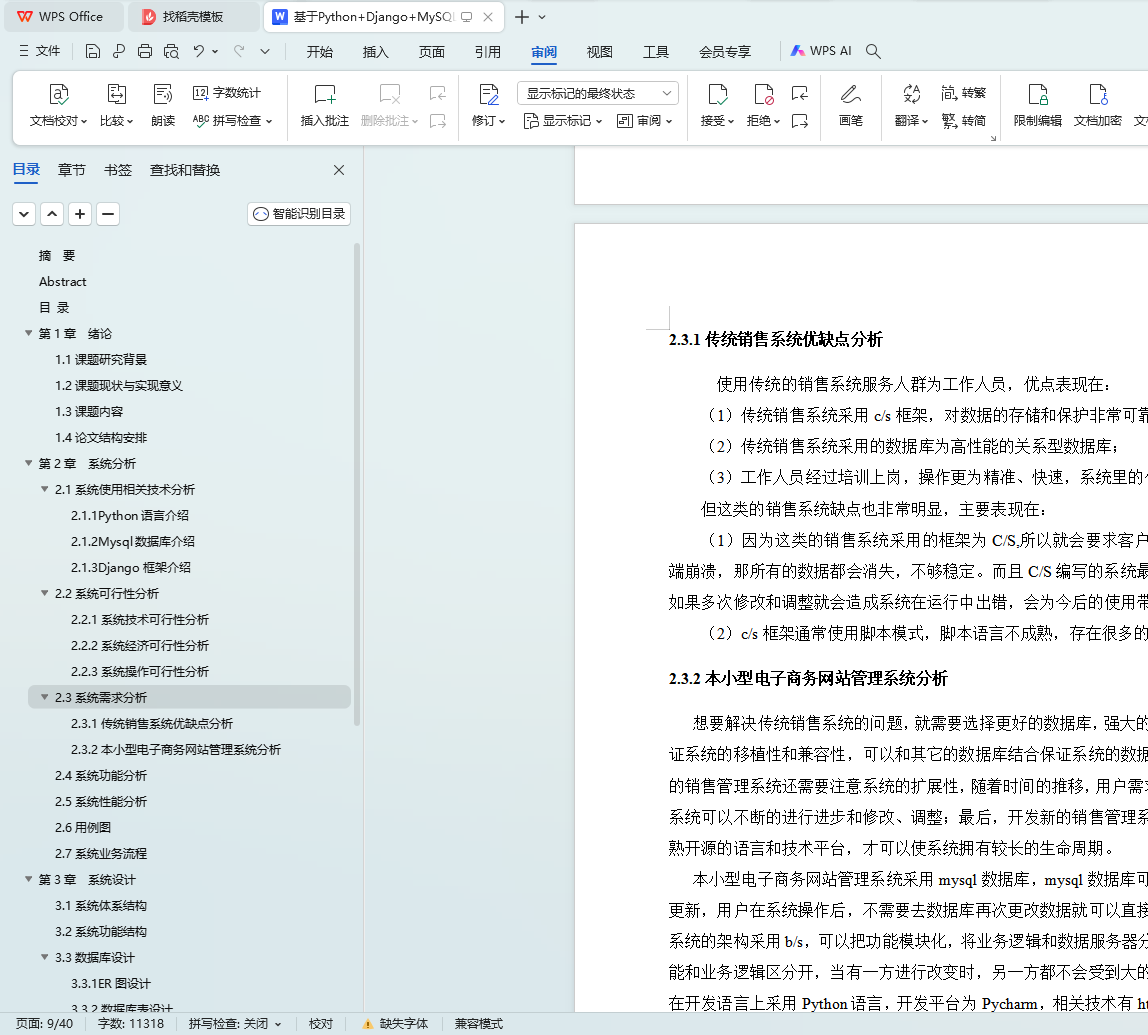Click 字数: 11318 in status bar

pos(130,1024)
